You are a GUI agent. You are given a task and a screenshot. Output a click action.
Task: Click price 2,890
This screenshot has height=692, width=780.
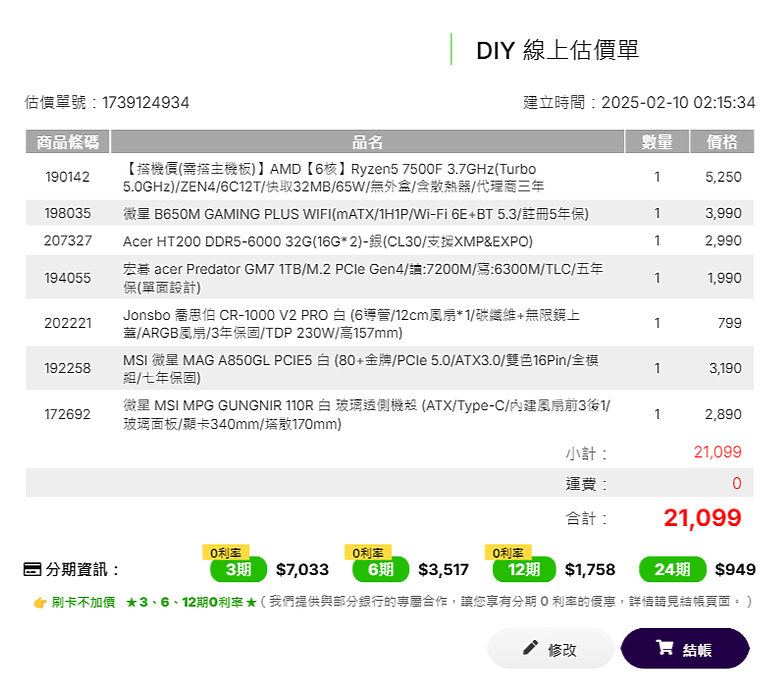coord(723,414)
